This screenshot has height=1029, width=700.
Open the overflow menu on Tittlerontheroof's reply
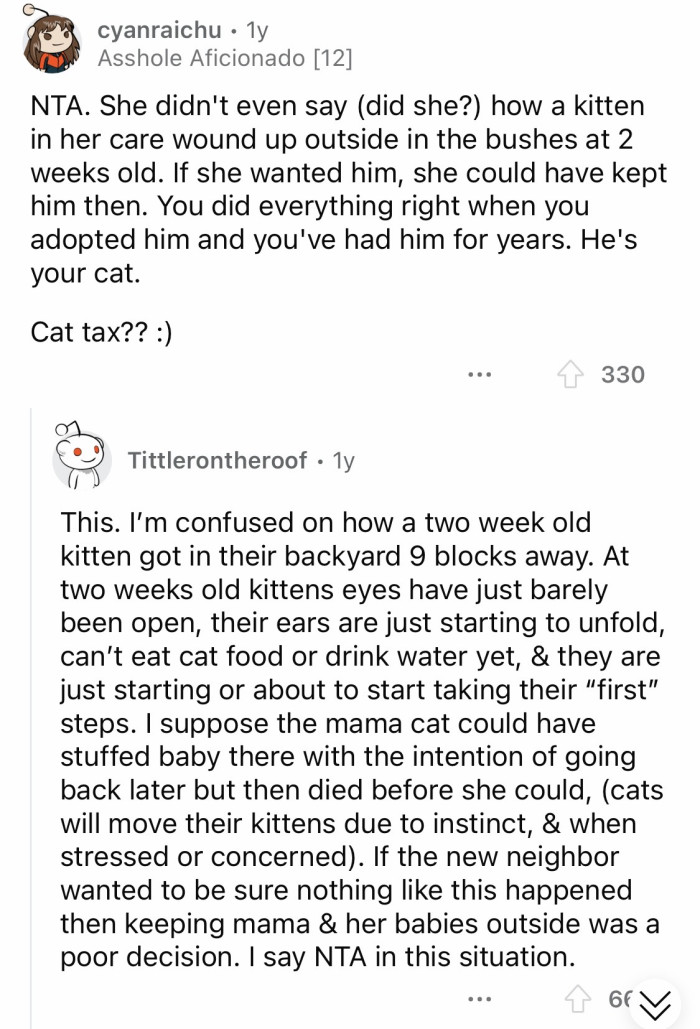tap(480, 998)
